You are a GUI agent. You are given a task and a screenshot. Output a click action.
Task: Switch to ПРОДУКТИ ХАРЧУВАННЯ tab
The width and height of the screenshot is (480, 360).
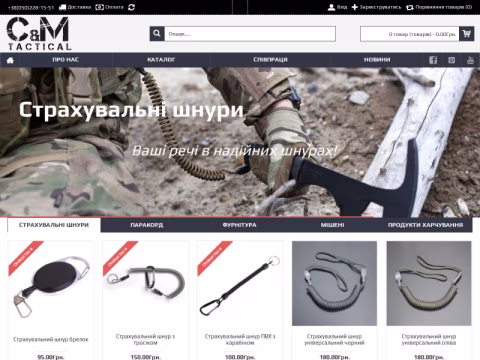coord(425,225)
